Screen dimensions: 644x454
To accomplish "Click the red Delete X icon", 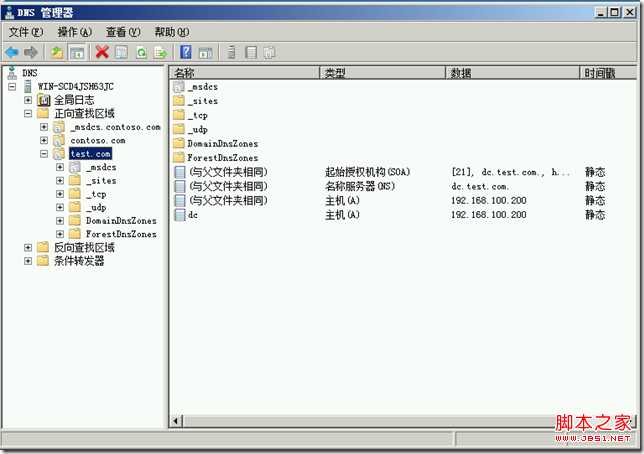I will pos(102,52).
